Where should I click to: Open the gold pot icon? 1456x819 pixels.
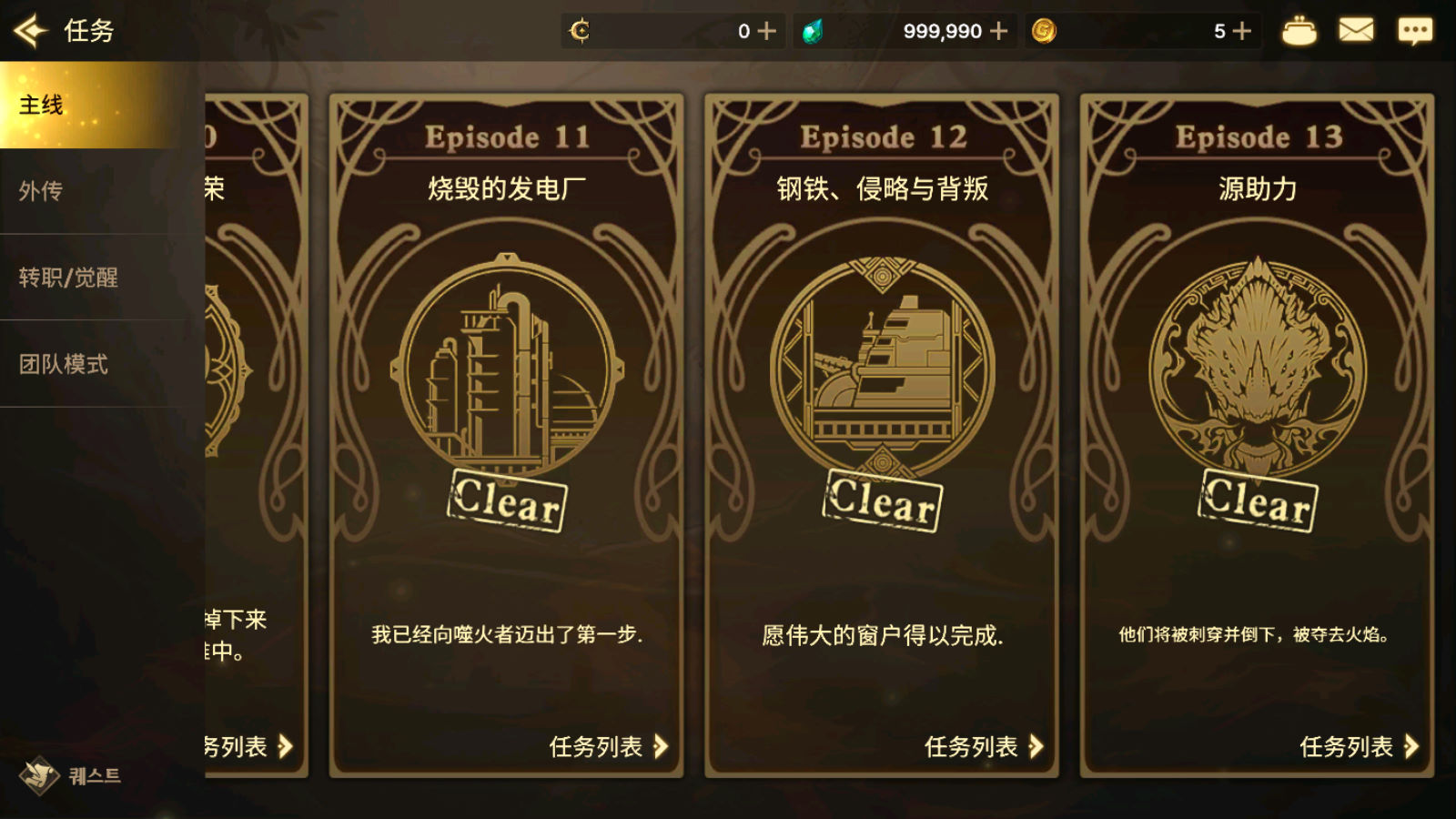click(1299, 31)
